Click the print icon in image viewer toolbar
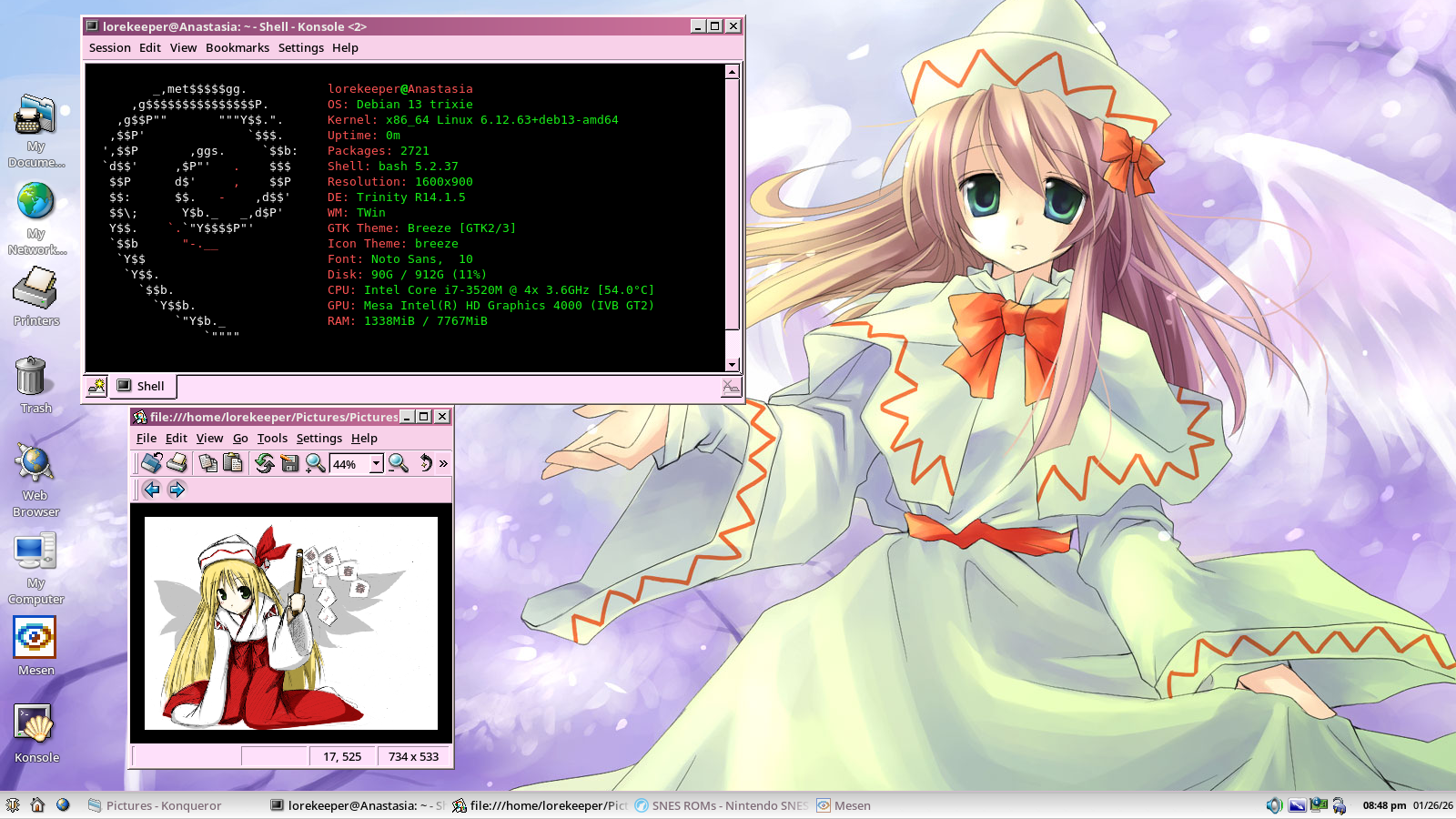This screenshot has width=1456, height=819. click(x=177, y=463)
